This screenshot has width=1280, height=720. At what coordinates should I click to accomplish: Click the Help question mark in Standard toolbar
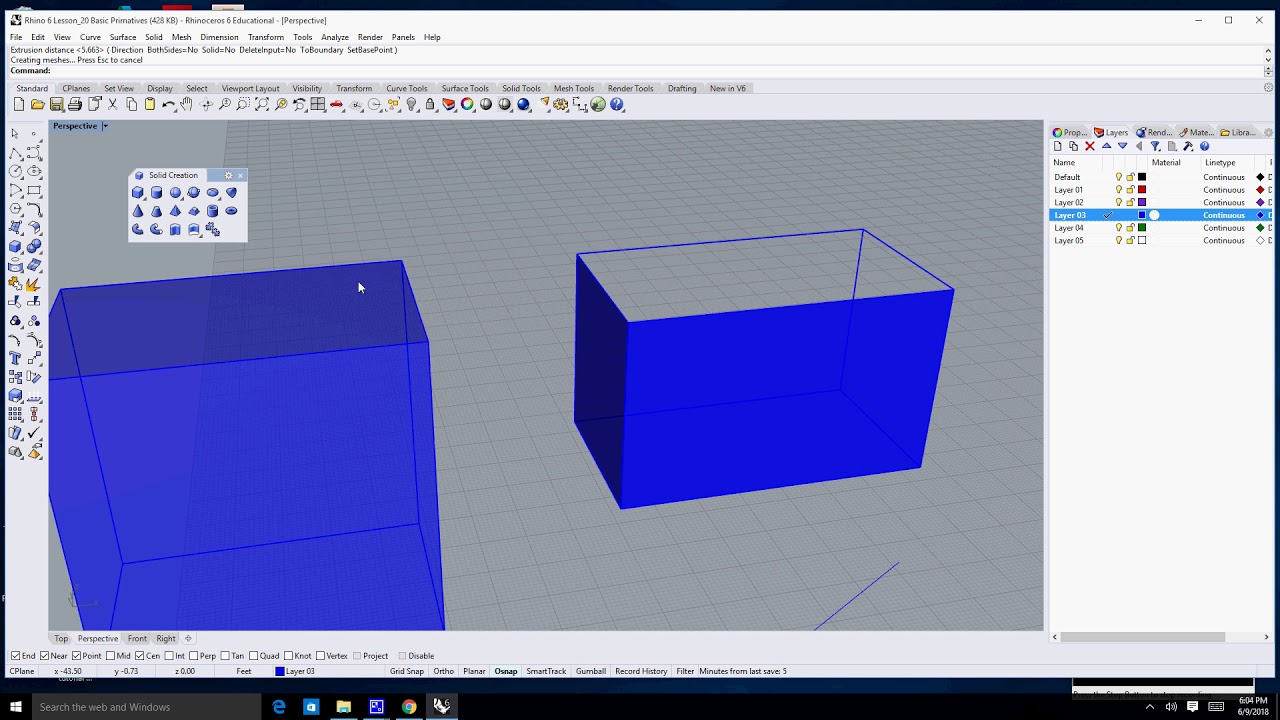[x=617, y=104]
